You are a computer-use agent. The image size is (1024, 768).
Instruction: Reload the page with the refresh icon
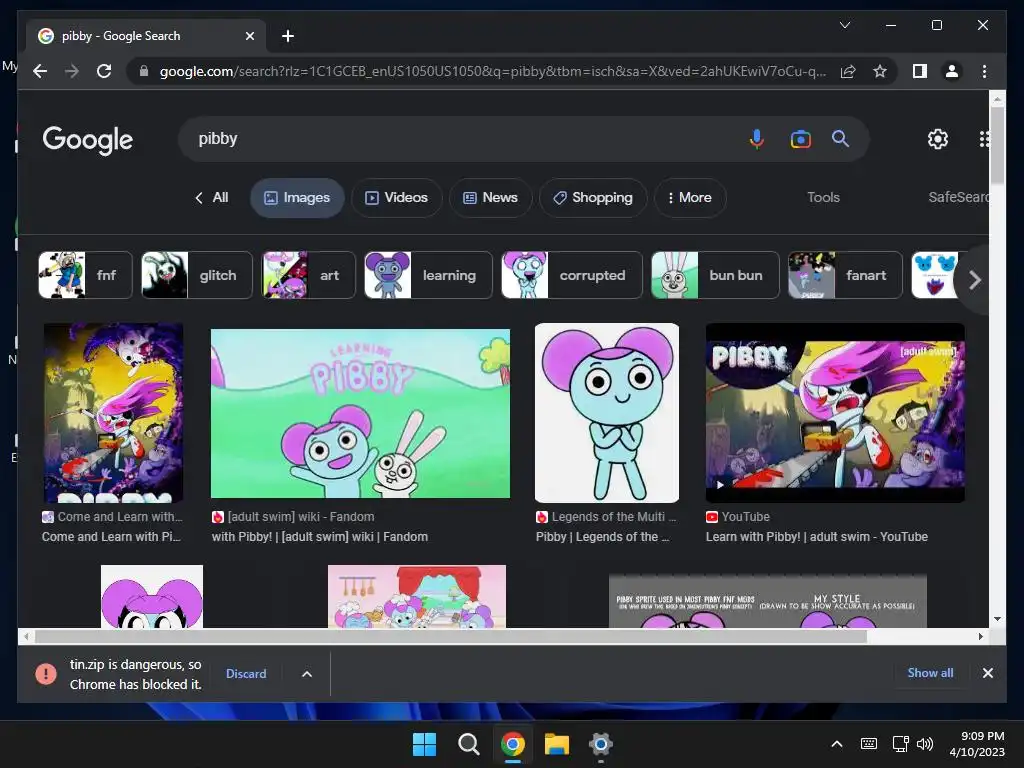[x=104, y=71]
